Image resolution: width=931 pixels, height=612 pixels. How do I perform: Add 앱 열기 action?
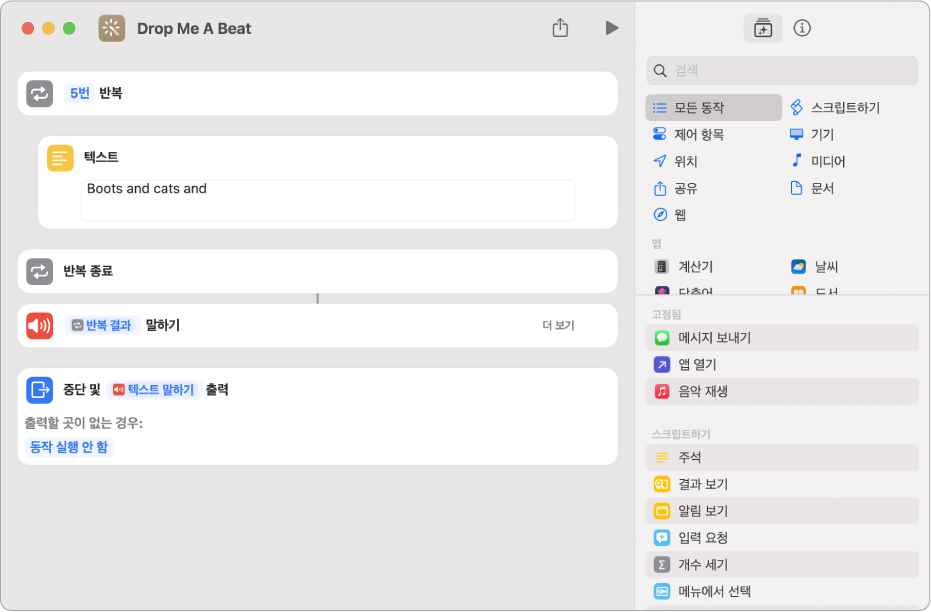point(782,364)
